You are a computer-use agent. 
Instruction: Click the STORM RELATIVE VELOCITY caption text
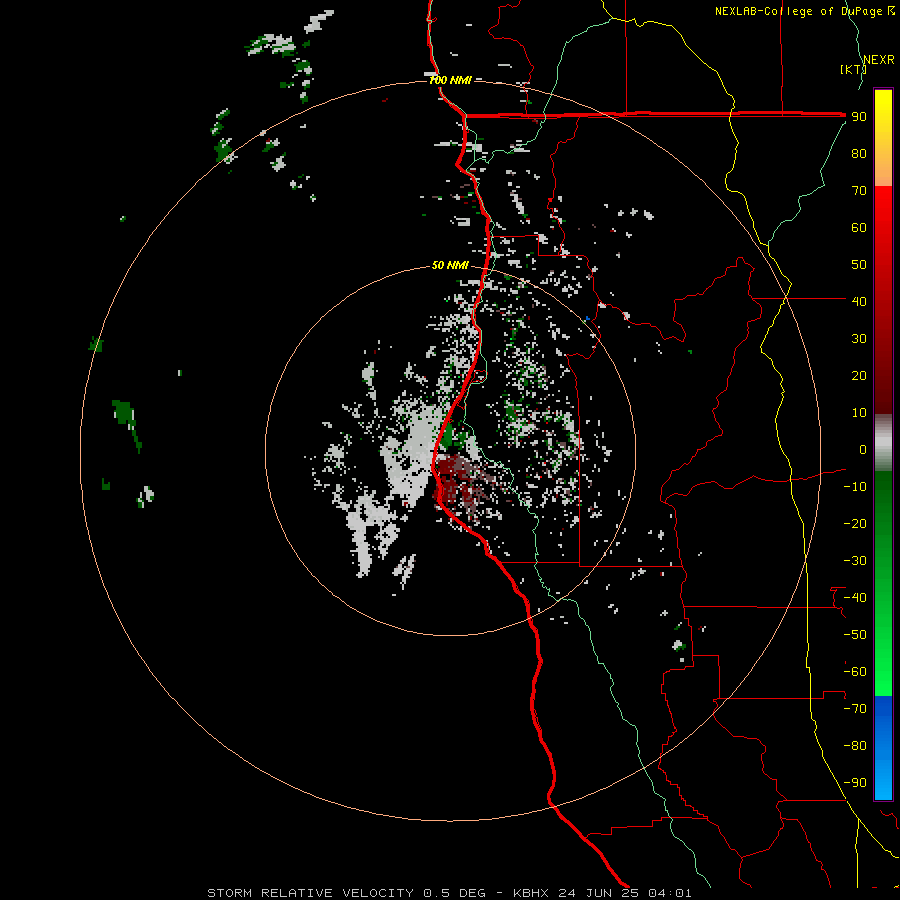pos(310,893)
